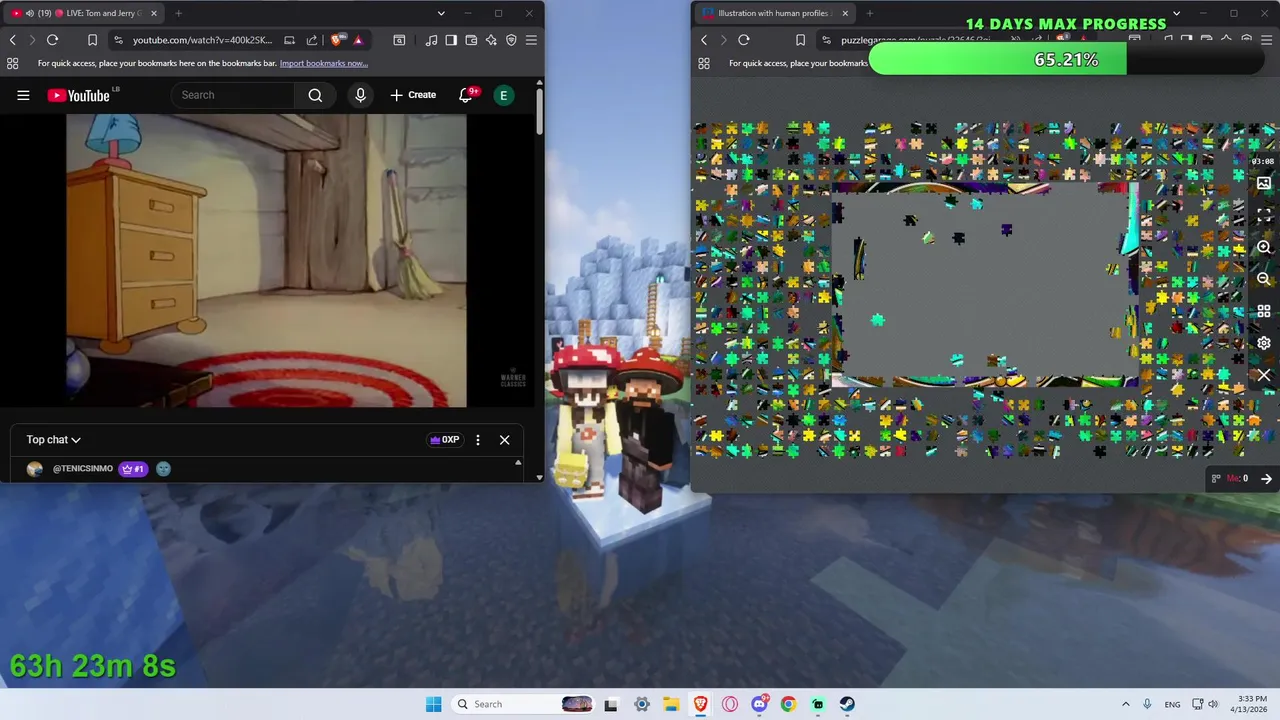The height and width of the screenshot is (720, 1280).
Task: Close the puzzle with X icon
Action: tap(1264, 375)
